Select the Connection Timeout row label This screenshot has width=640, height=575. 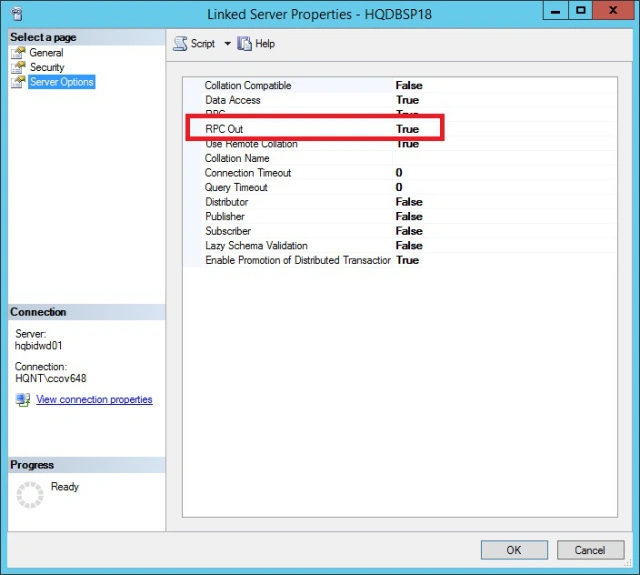coord(248,173)
